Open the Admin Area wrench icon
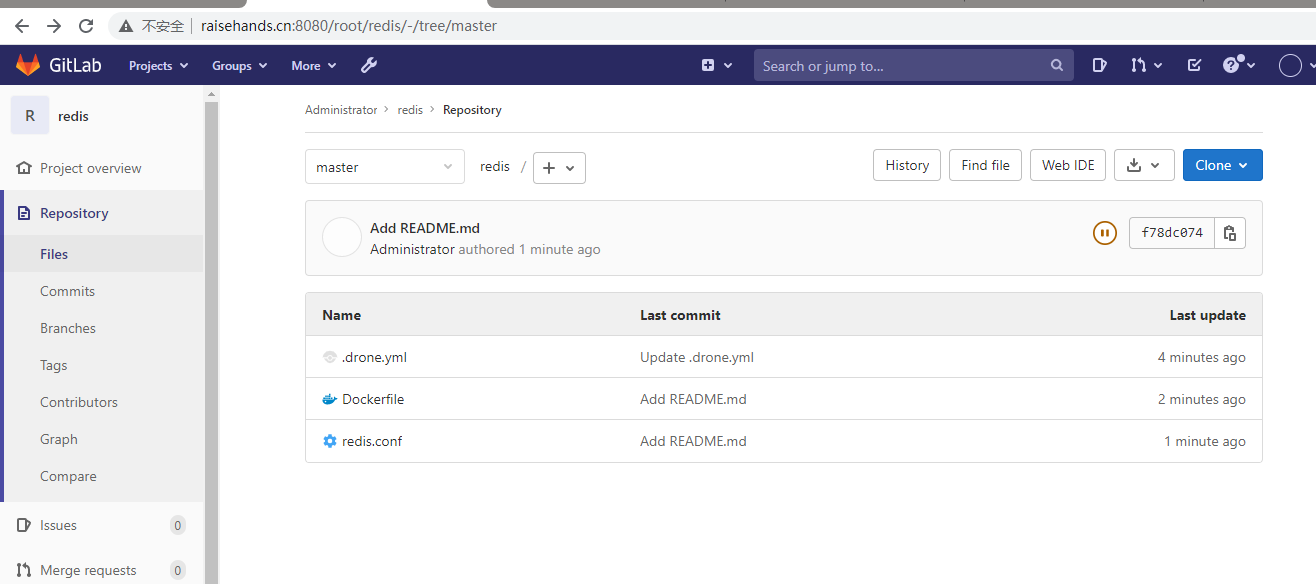The width and height of the screenshot is (1316, 584). click(369, 65)
